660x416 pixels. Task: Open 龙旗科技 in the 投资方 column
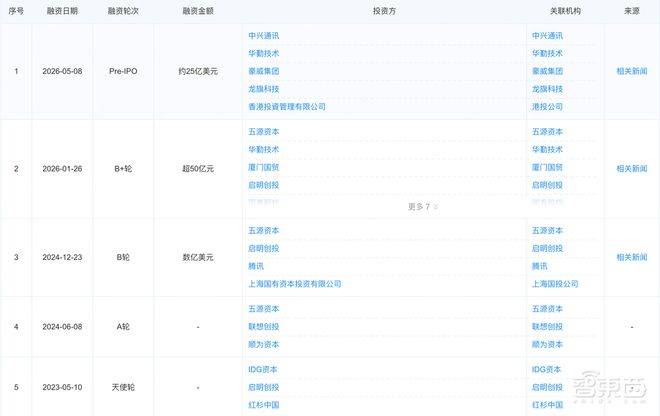tap(263, 89)
